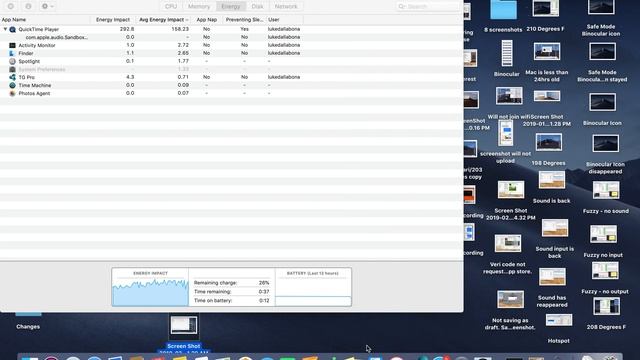Click the Time on battery 0:12 readout
640x360 pixels.
231,300
